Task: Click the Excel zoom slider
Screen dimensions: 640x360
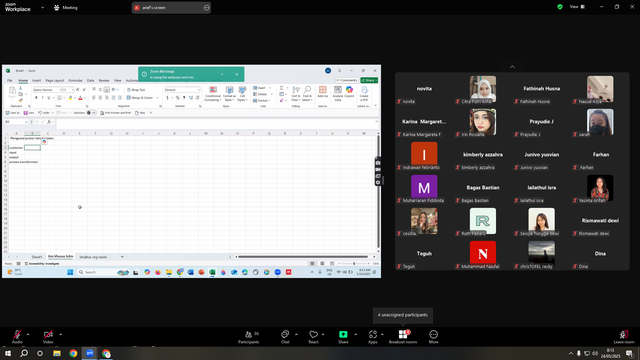Action: tap(353, 264)
